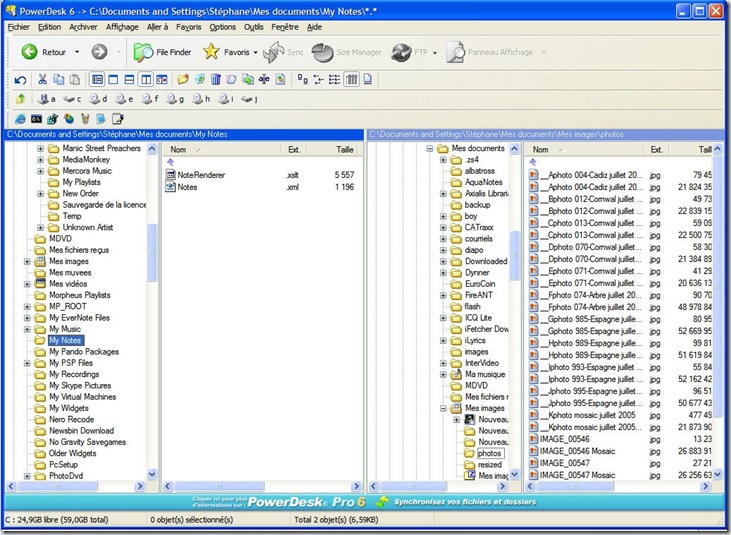
Task: Expand the MediaMonkey folder in tree
Action: coord(41,160)
